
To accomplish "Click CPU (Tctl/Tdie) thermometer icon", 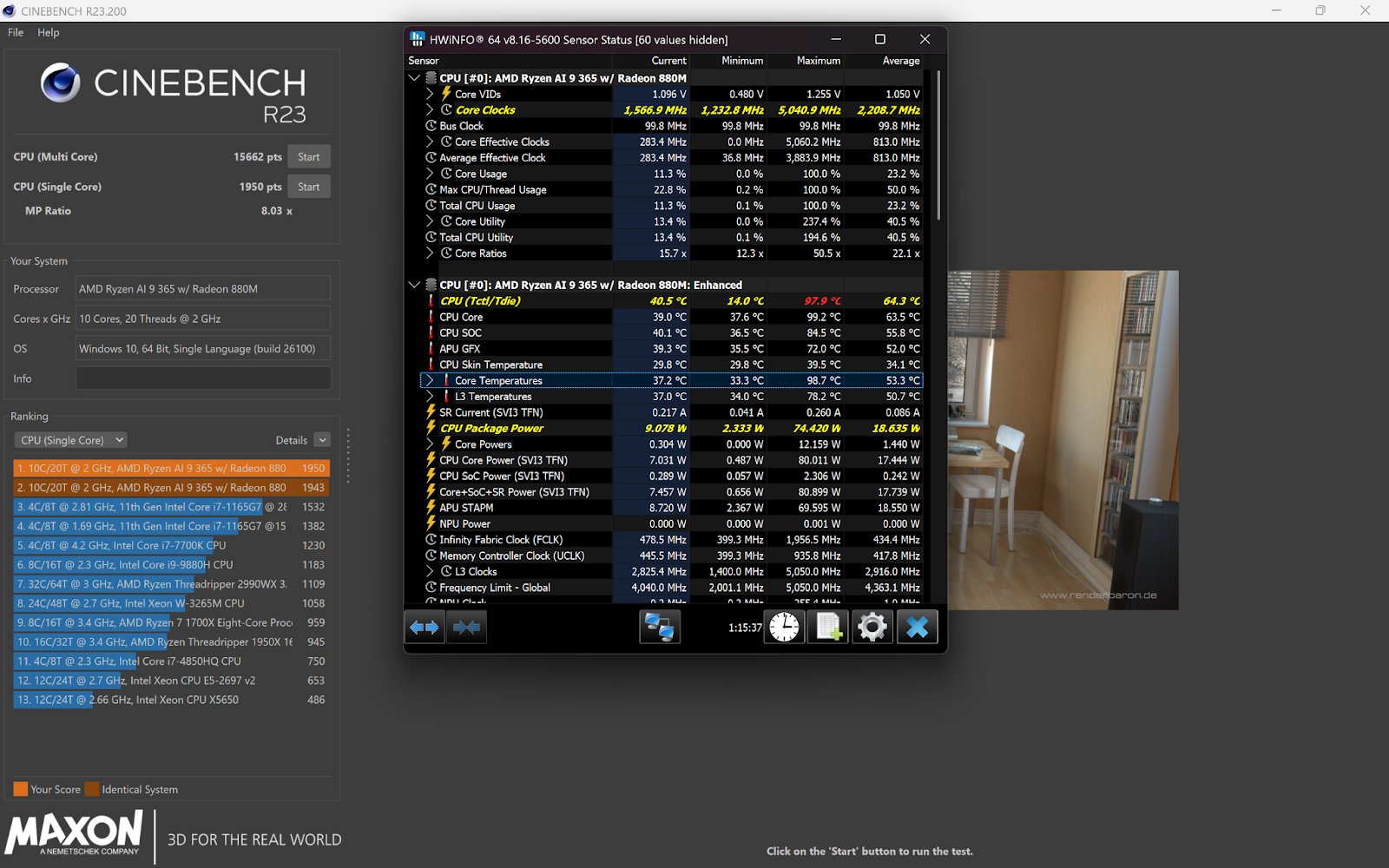I will pos(431,301).
